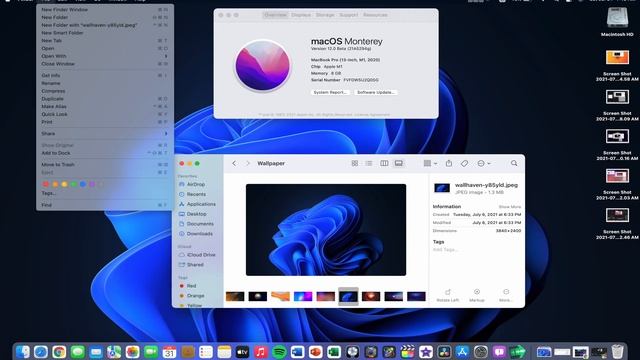The height and width of the screenshot is (360, 640).
Task: Select Quick Look from the File menu
Action: point(104,114)
